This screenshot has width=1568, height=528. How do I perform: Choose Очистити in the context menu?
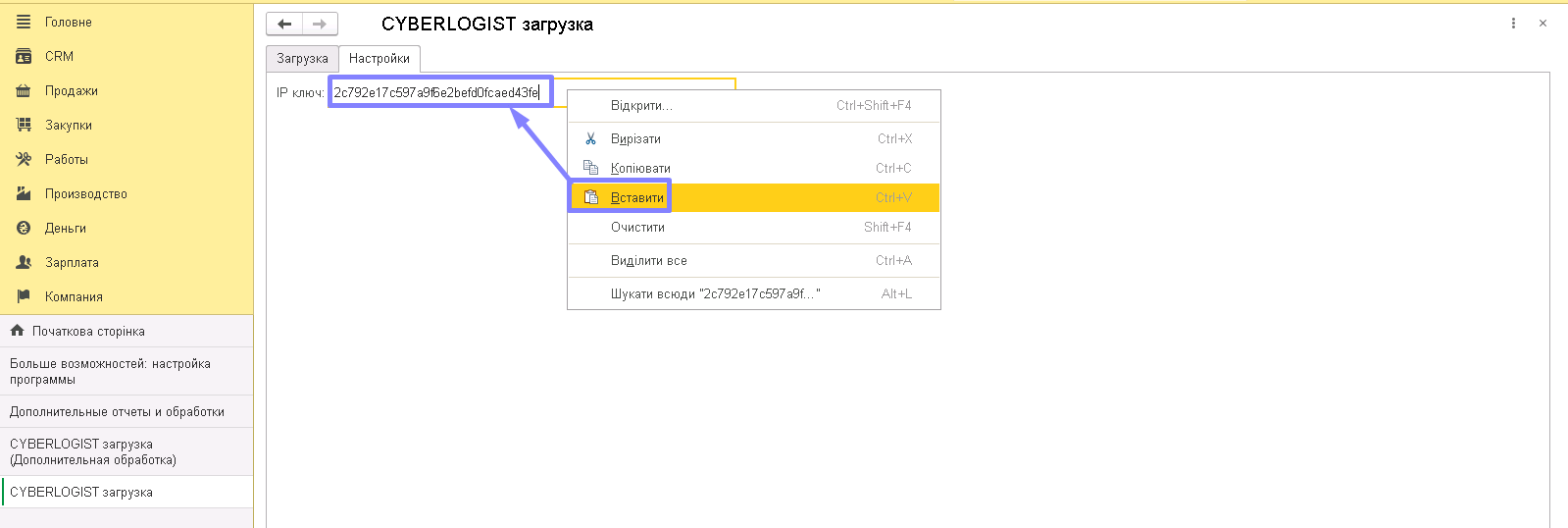tap(754, 227)
